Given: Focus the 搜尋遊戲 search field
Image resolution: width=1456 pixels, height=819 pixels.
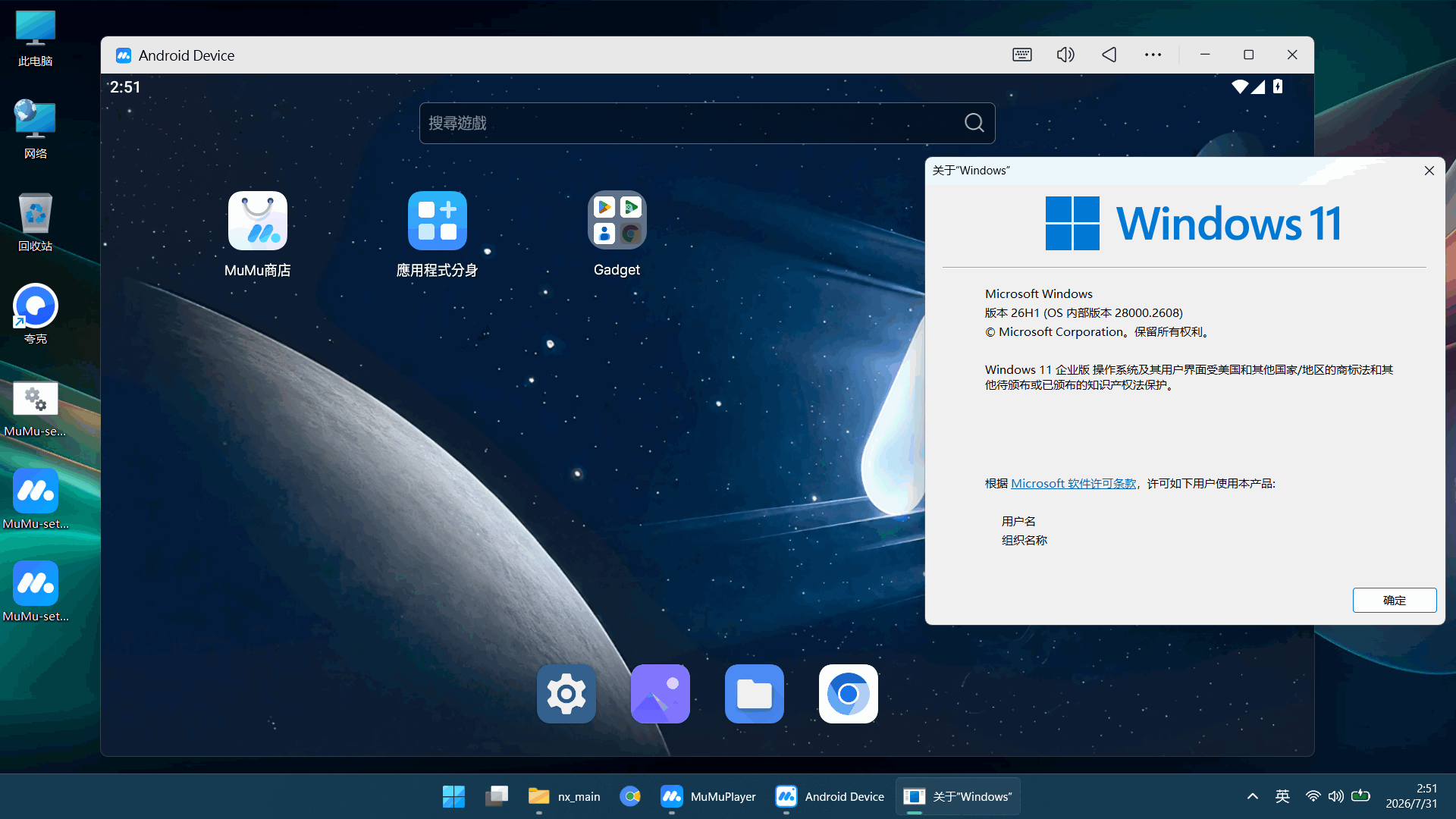Looking at the screenshot, I should click(x=707, y=123).
